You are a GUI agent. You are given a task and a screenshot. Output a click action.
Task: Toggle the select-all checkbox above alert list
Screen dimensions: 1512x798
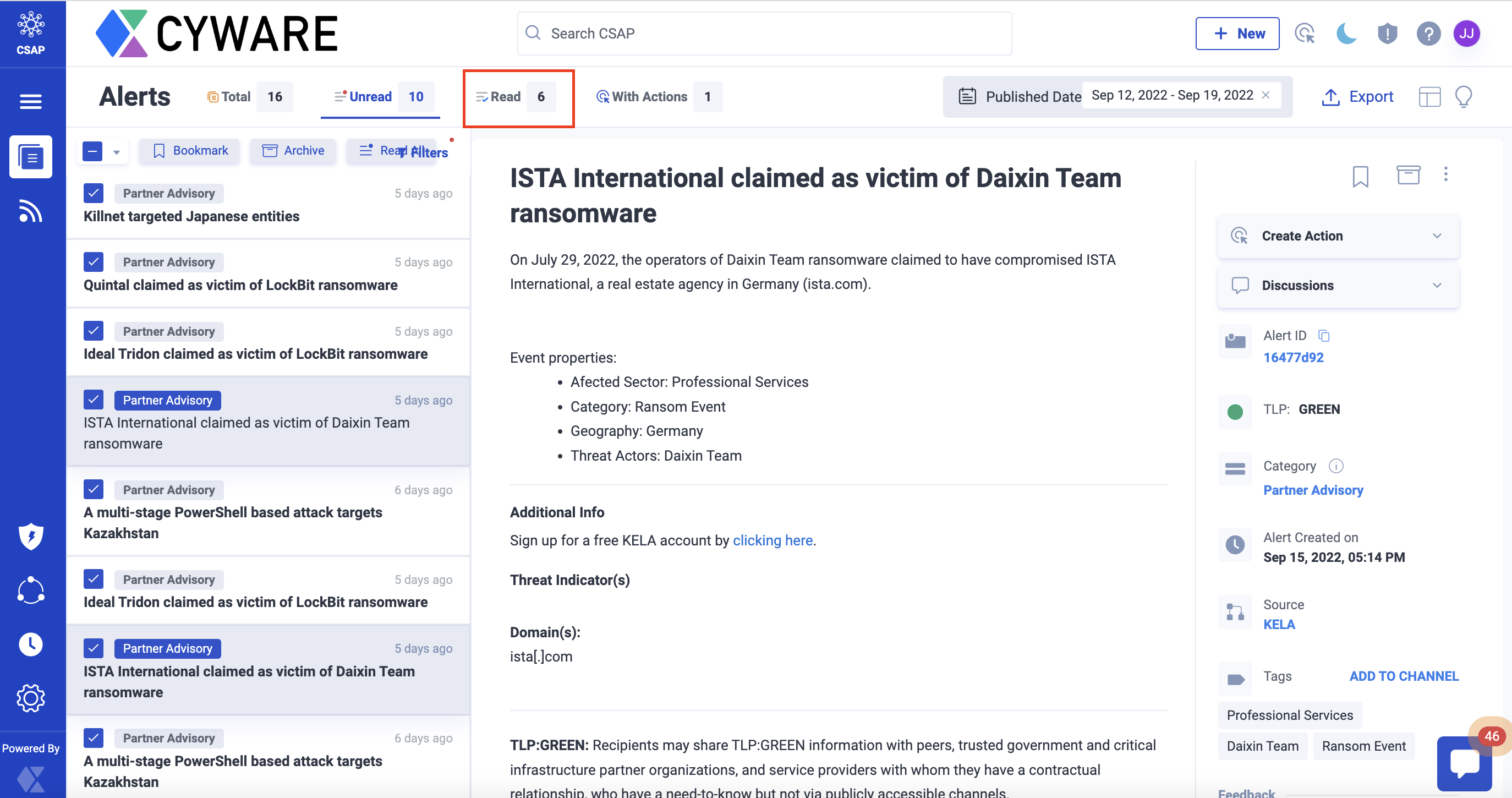(x=93, y=151)
